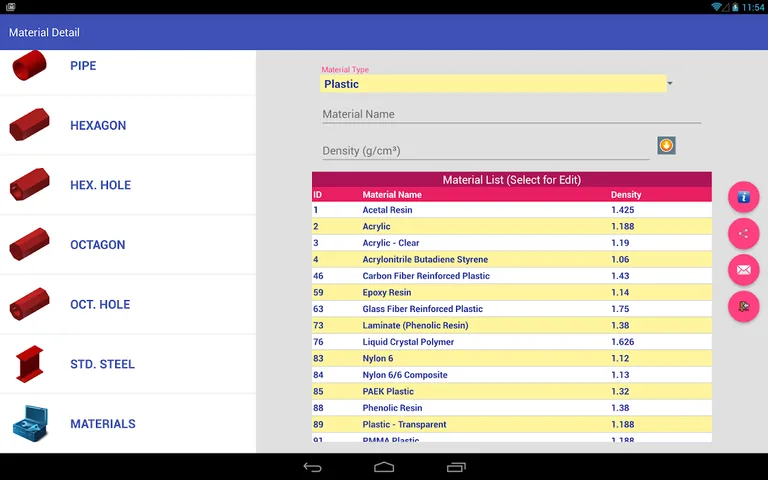Select Laminate (Phenolic Resin) row
This screenshot has width=768, height=480.
point(512,325)
